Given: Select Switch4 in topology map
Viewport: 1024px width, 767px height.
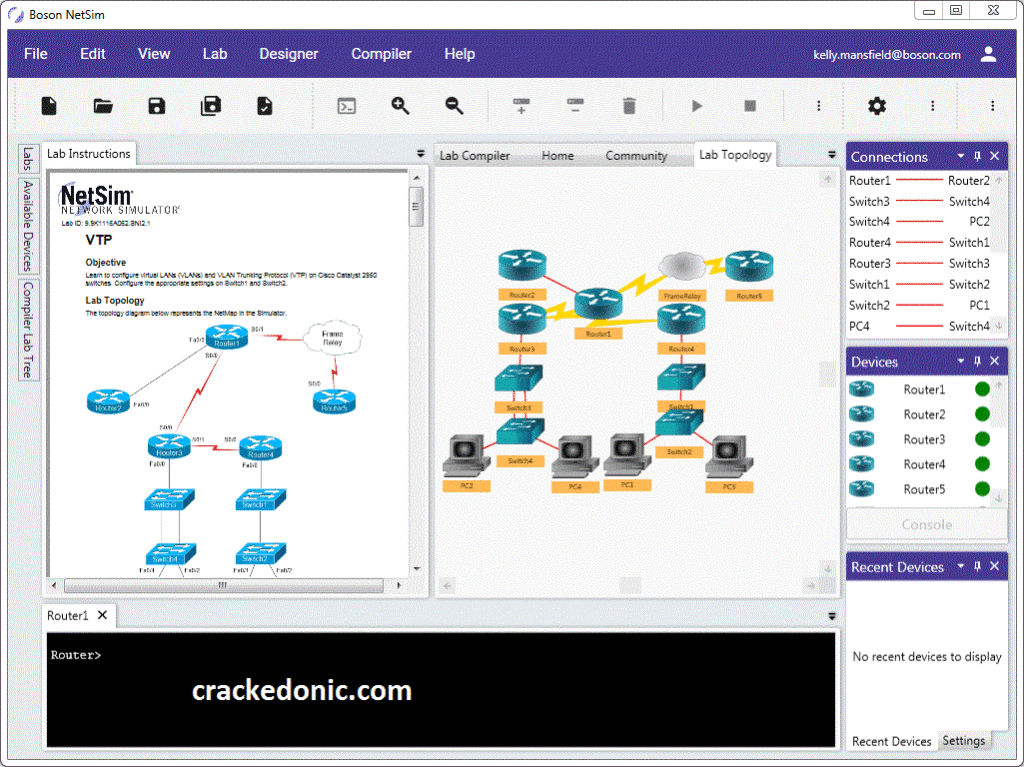Looking at the screenshot, I should point(520,432).
